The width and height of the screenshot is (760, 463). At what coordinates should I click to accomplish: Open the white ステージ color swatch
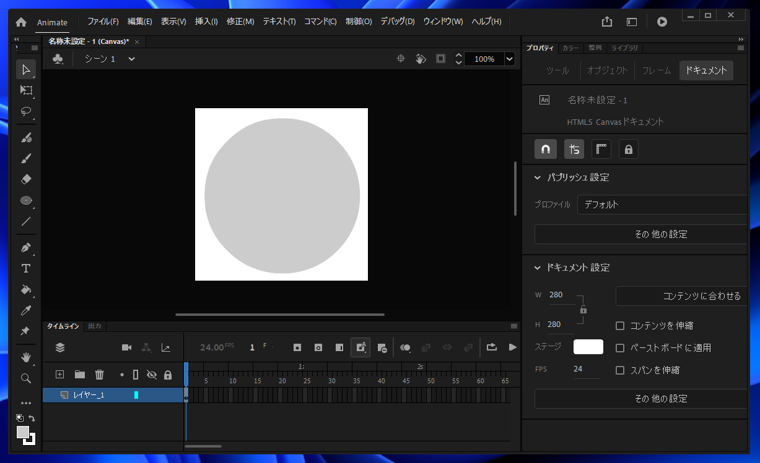click(588, 347)
